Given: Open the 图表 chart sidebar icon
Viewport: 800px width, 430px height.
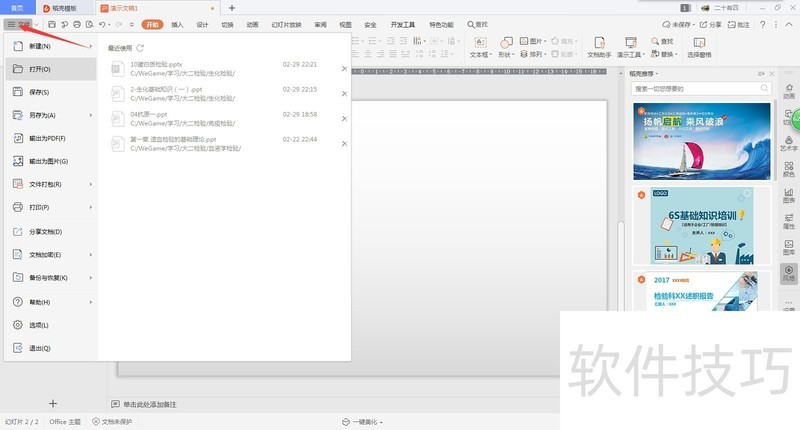Looking at the screenshot, I should tap(789, 195).
